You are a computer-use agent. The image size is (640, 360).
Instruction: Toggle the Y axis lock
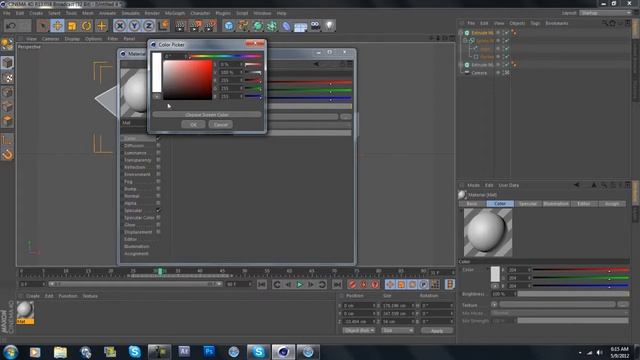coord(134,26)
